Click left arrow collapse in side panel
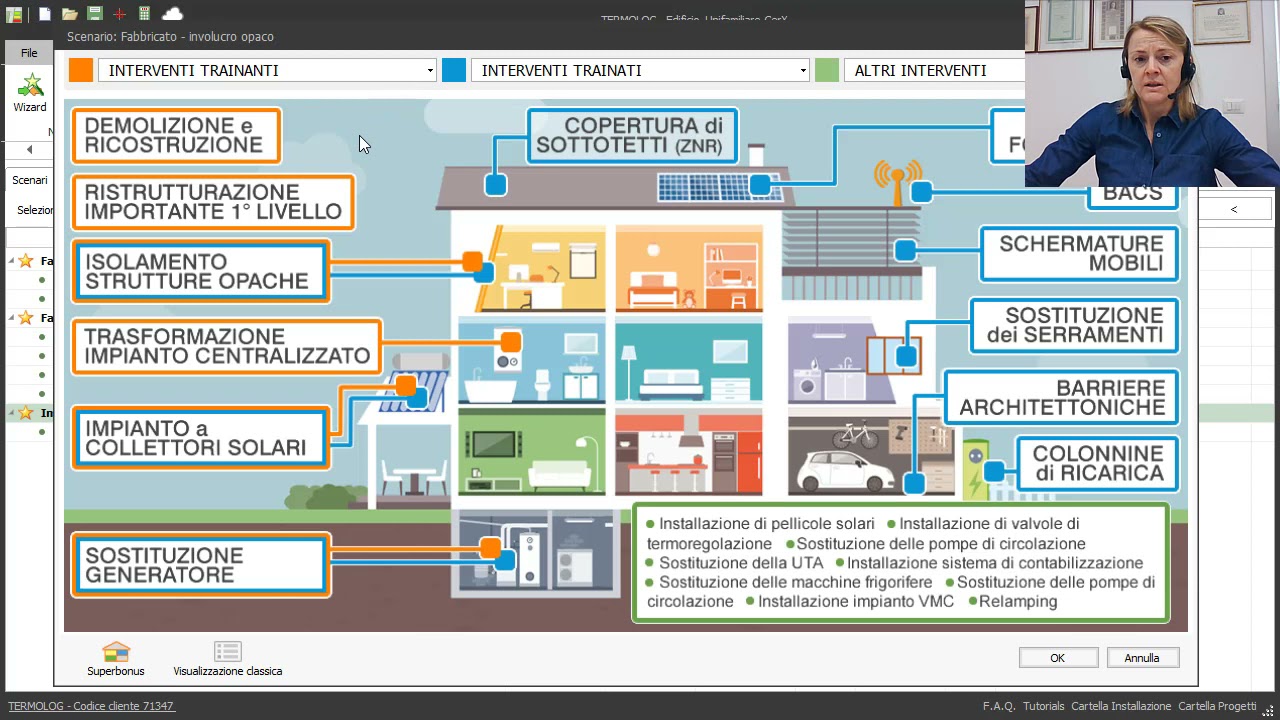Screen dimensions: 1280x720 coord(29,149)
